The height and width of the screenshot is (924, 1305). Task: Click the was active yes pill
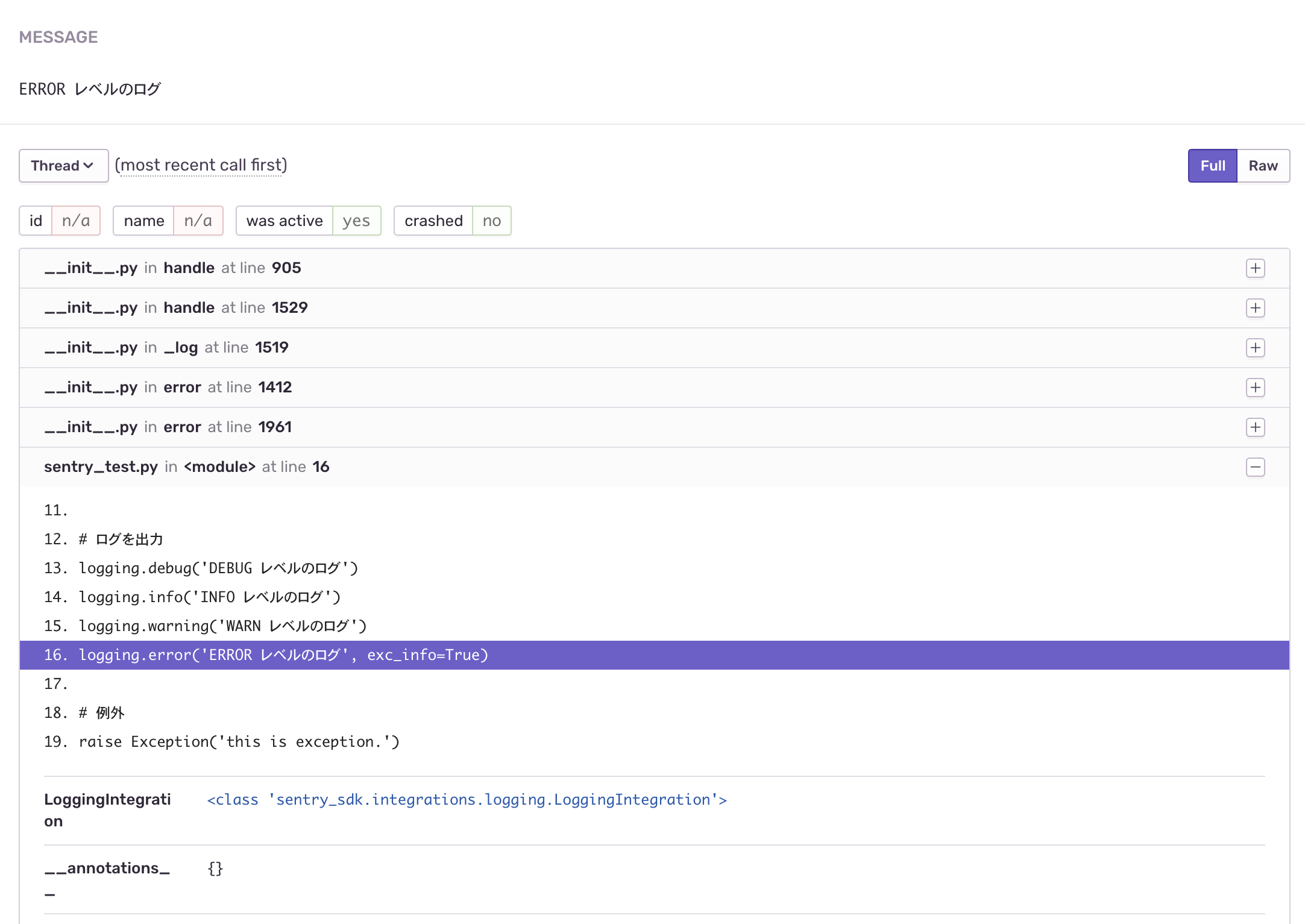[308, 221]
